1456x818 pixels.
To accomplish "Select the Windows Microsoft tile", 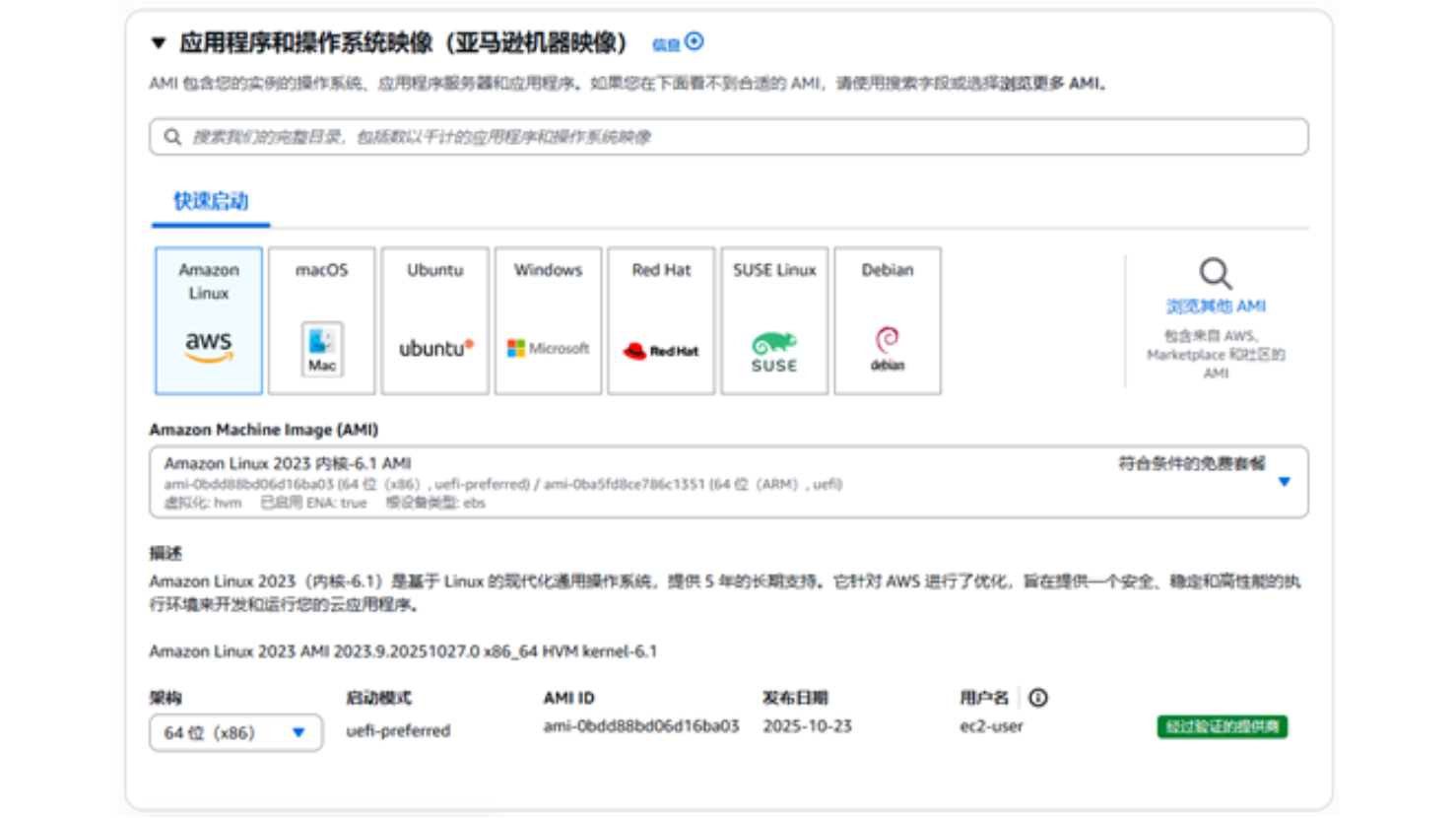I will tap(549, 320).
